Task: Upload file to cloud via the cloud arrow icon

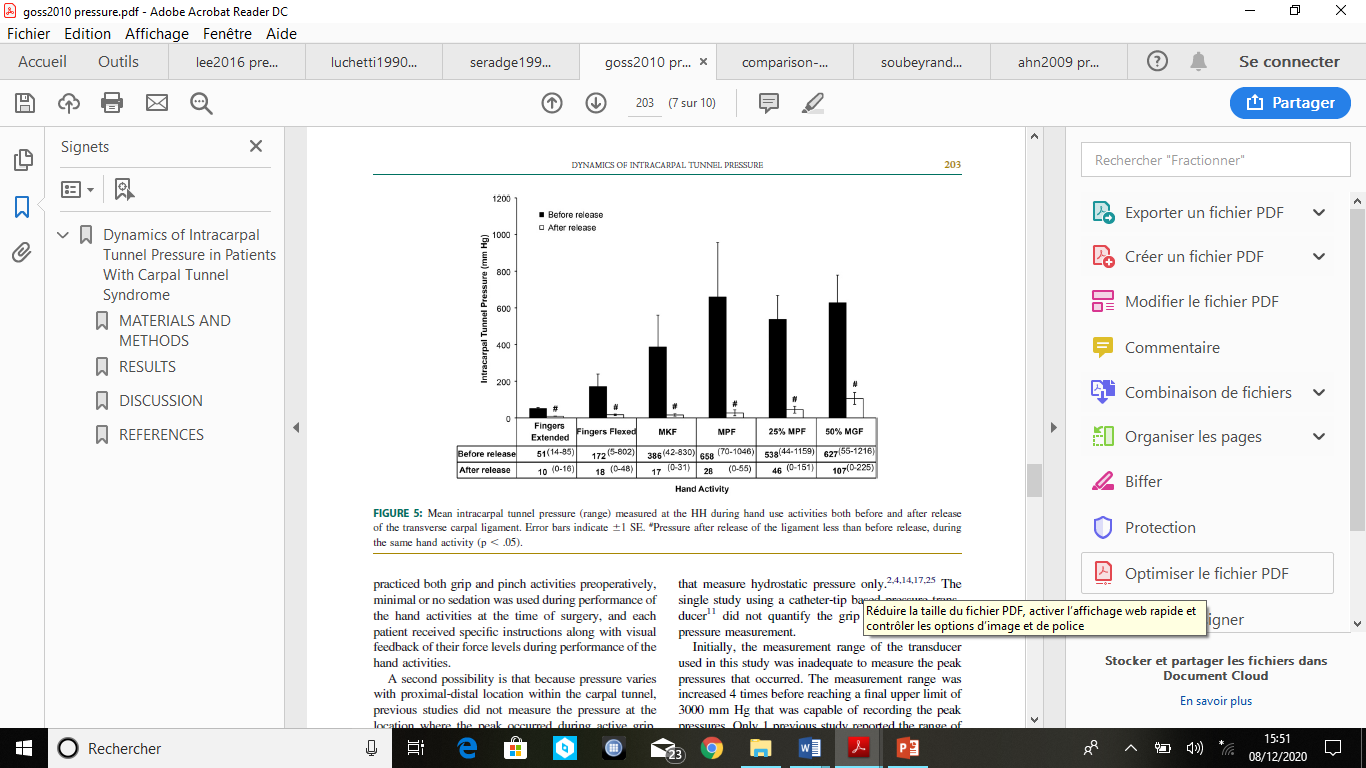Action: click(x=68, y=103)
